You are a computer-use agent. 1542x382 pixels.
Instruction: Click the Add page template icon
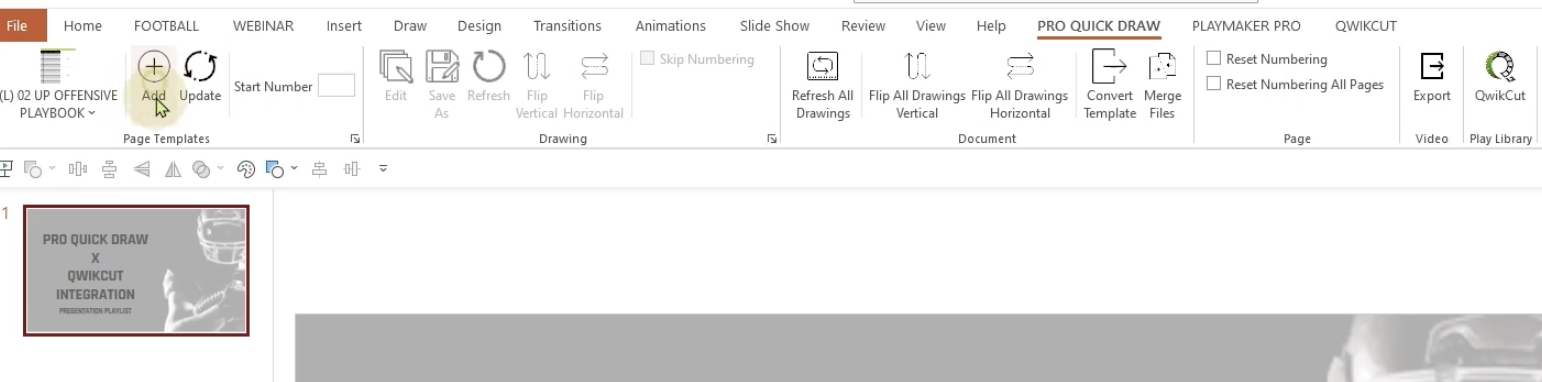coord(153,68)
